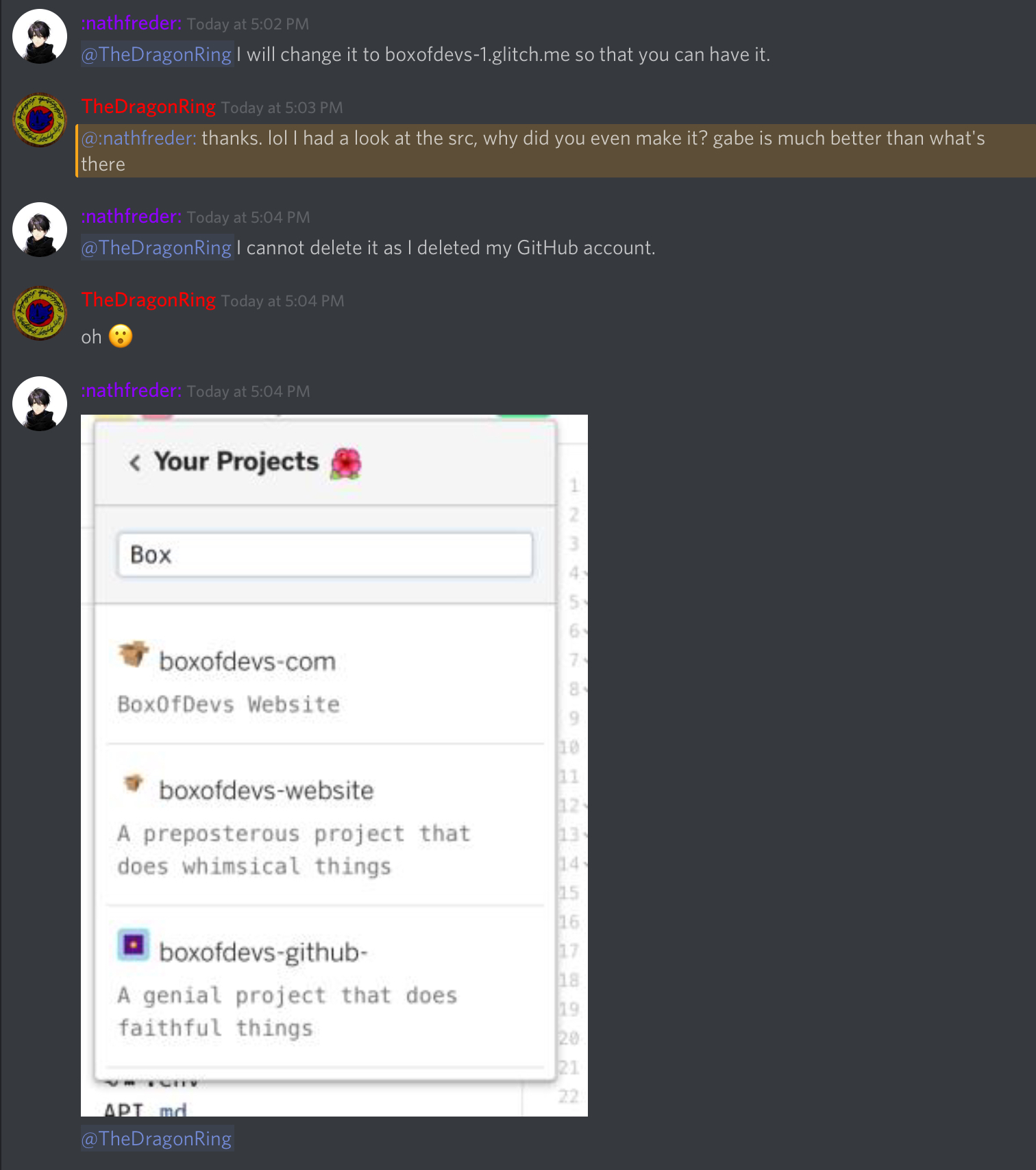This screenshot has width=1036, height=1170.
Task: Click the flower emoji beside Your Projects
Action: (346, 463)
